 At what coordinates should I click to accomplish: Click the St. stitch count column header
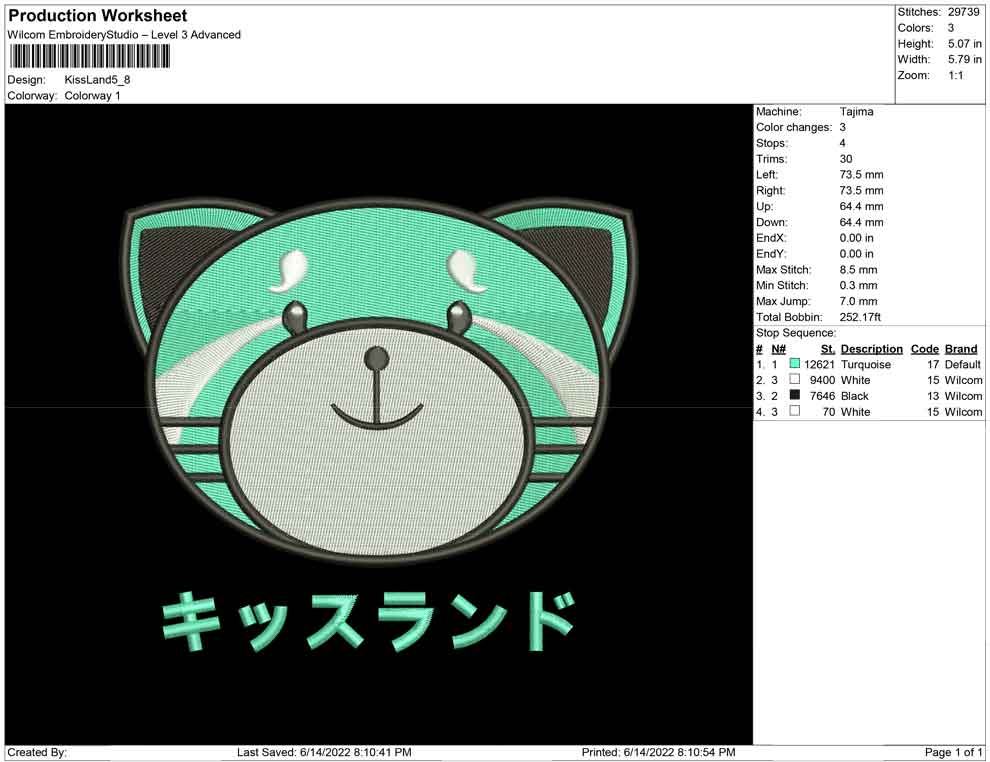tap(827, 349)
